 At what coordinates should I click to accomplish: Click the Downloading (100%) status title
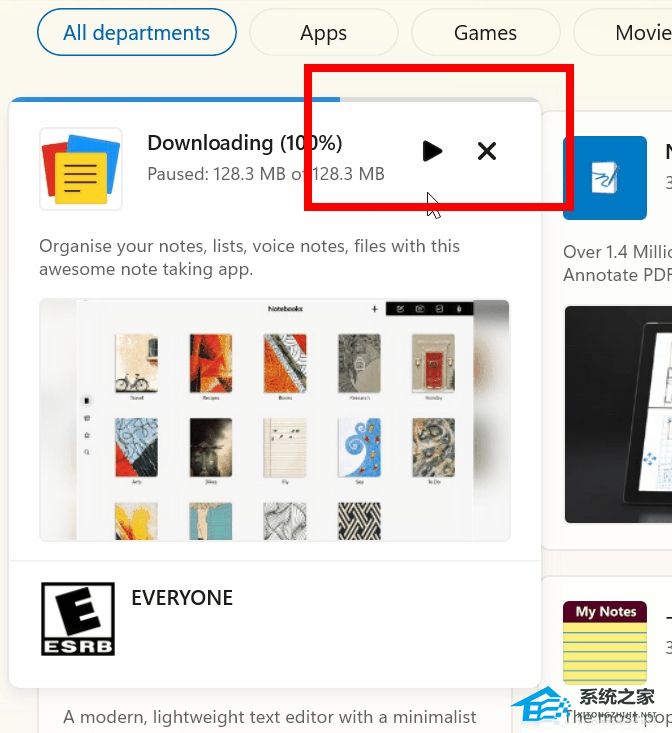click(245, 143)
